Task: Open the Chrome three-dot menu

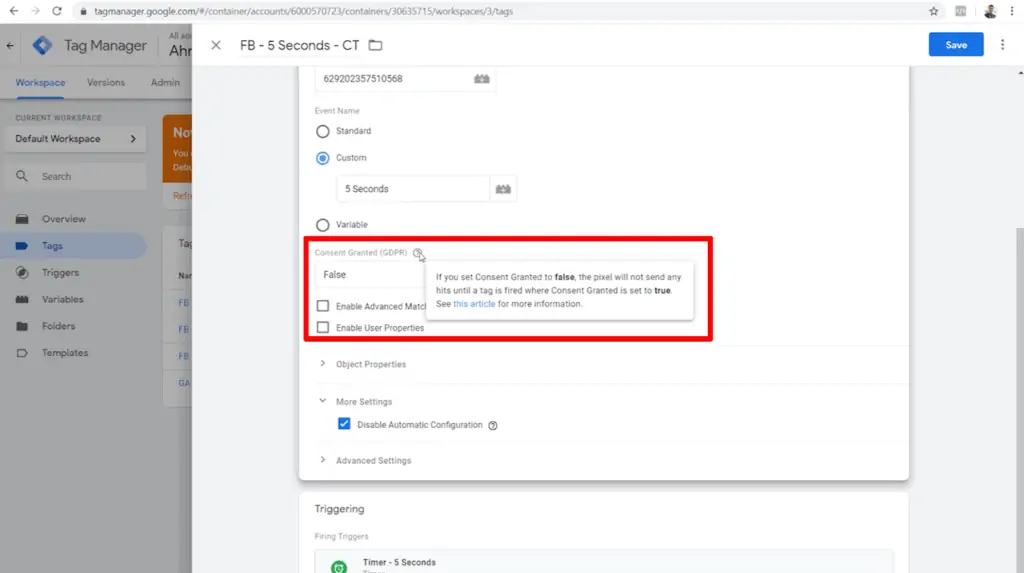Action: coord(1012,11)
